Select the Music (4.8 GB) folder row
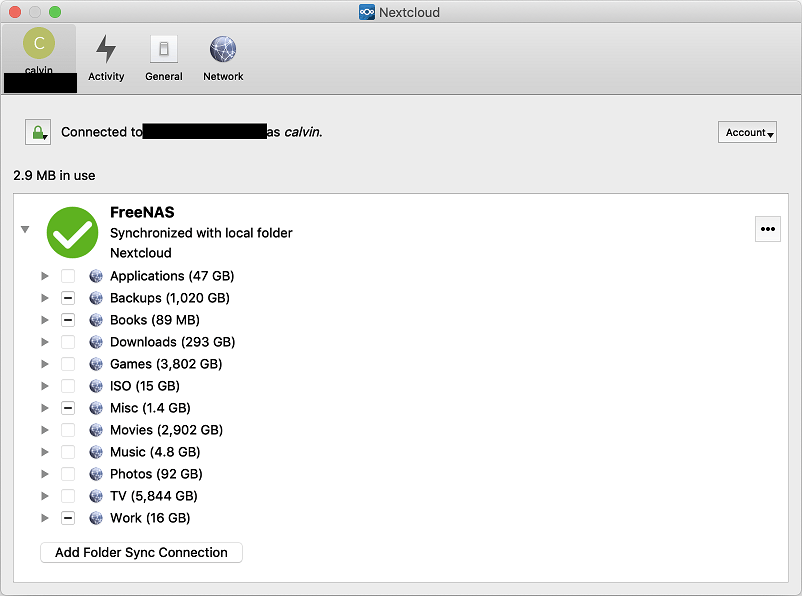This screenshot has height=596, width=802. [155, 452]
